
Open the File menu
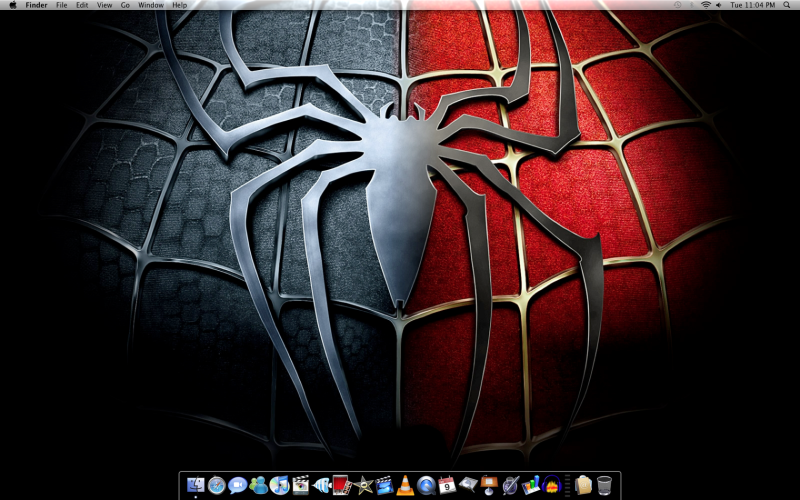click(x=61, y=5)
